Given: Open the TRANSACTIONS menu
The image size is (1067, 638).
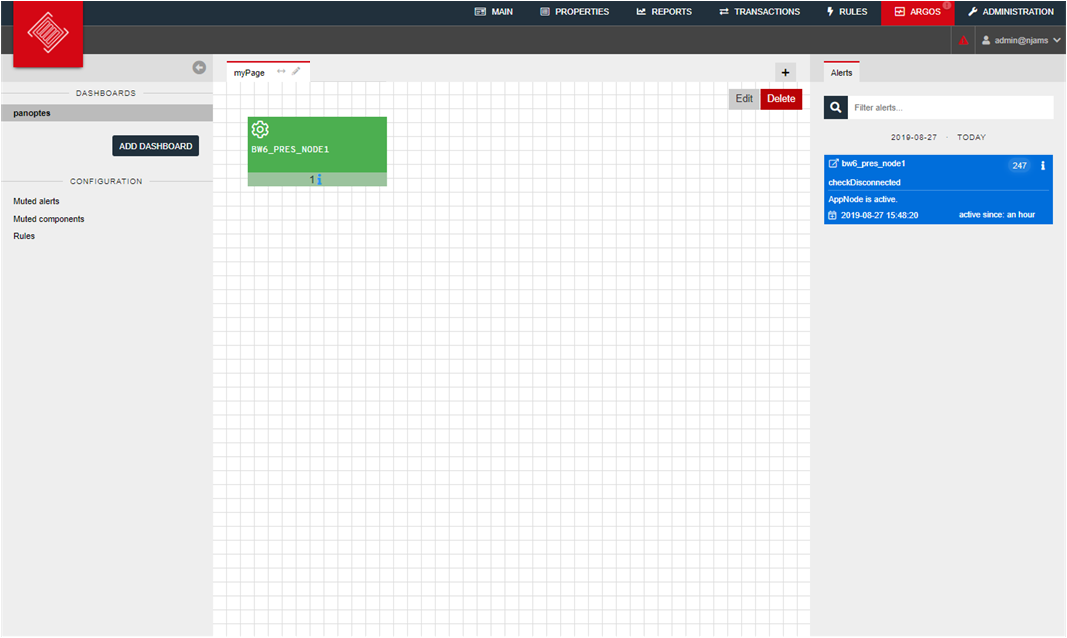Looking at the screenshot, I should click(x=759, y=12).
